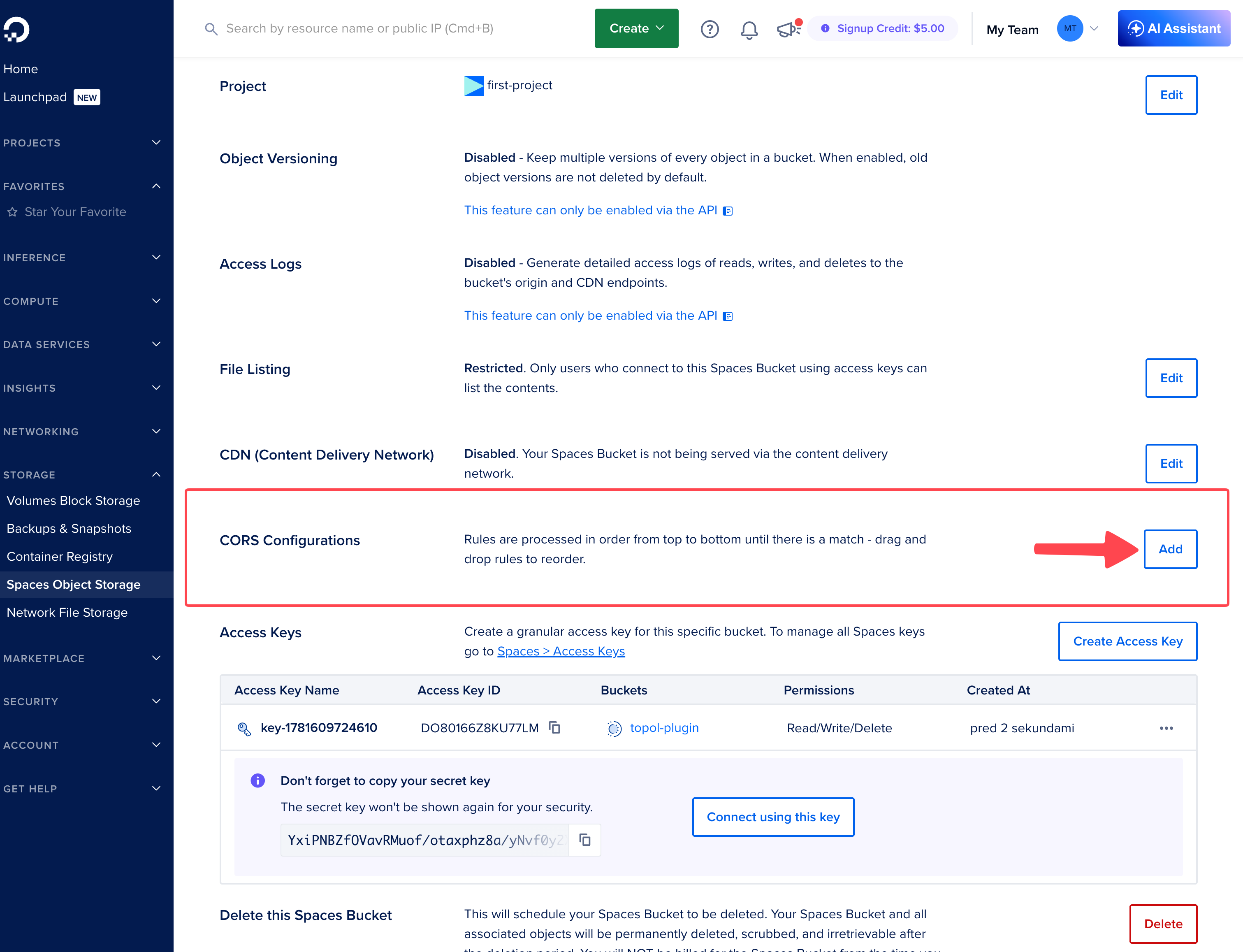The width and height of the screenshot is (1243, 952).
Task: Expand the Security section
Action: [x=156, y=701]
